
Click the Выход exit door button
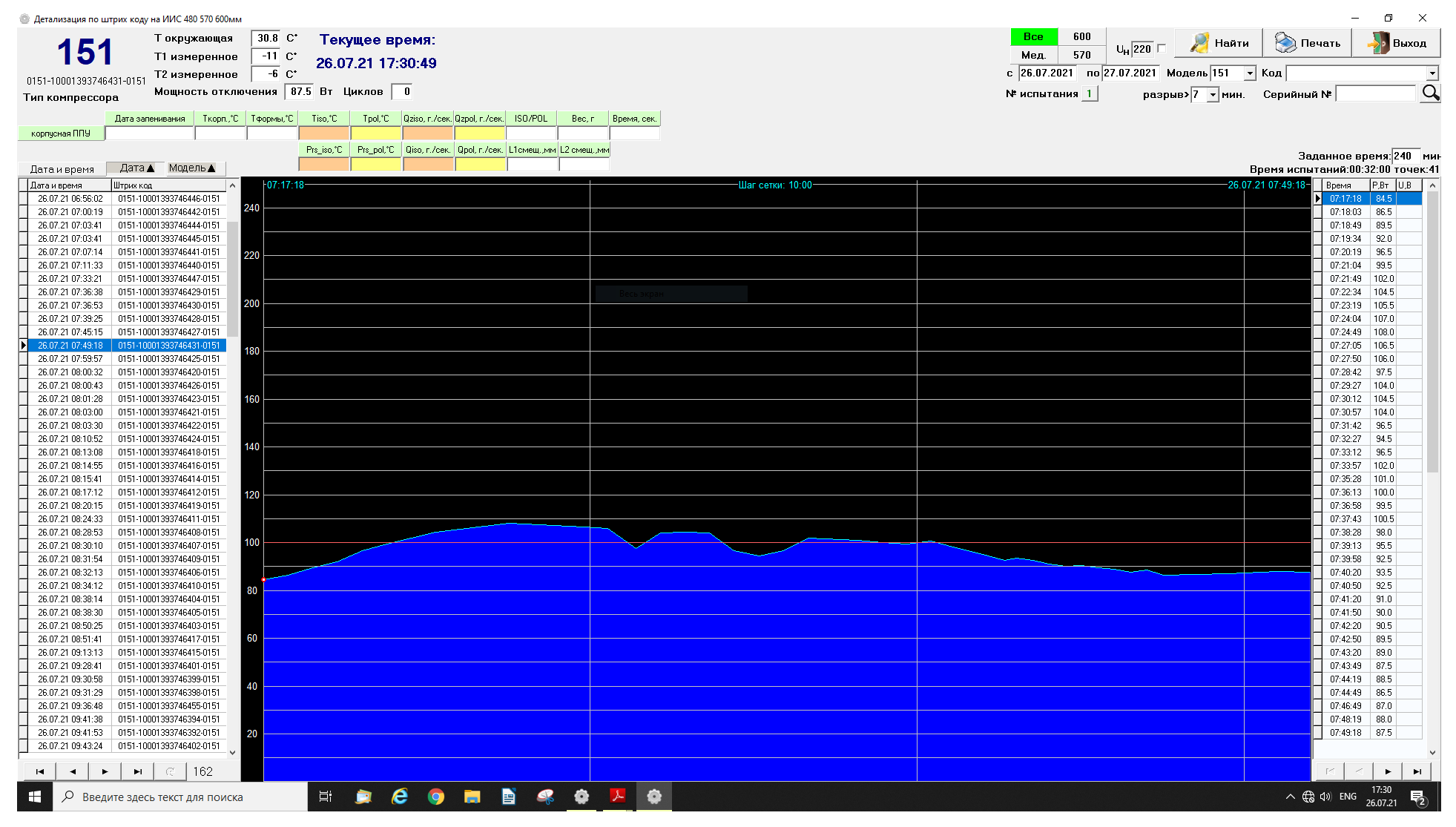point(1397,43)
